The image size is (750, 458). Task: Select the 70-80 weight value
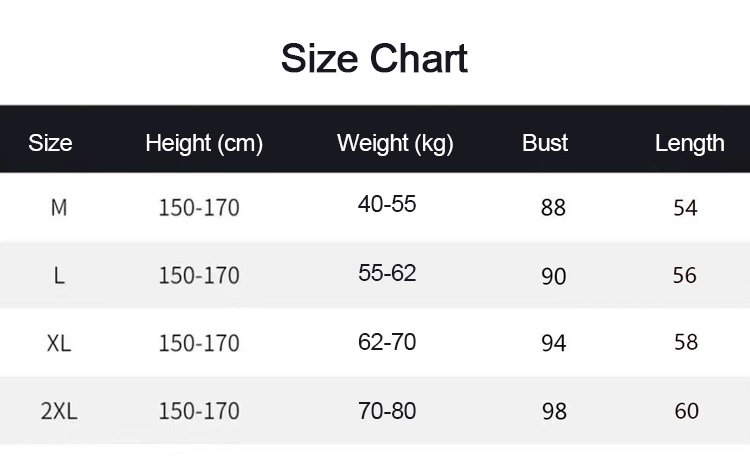(387, 410)
